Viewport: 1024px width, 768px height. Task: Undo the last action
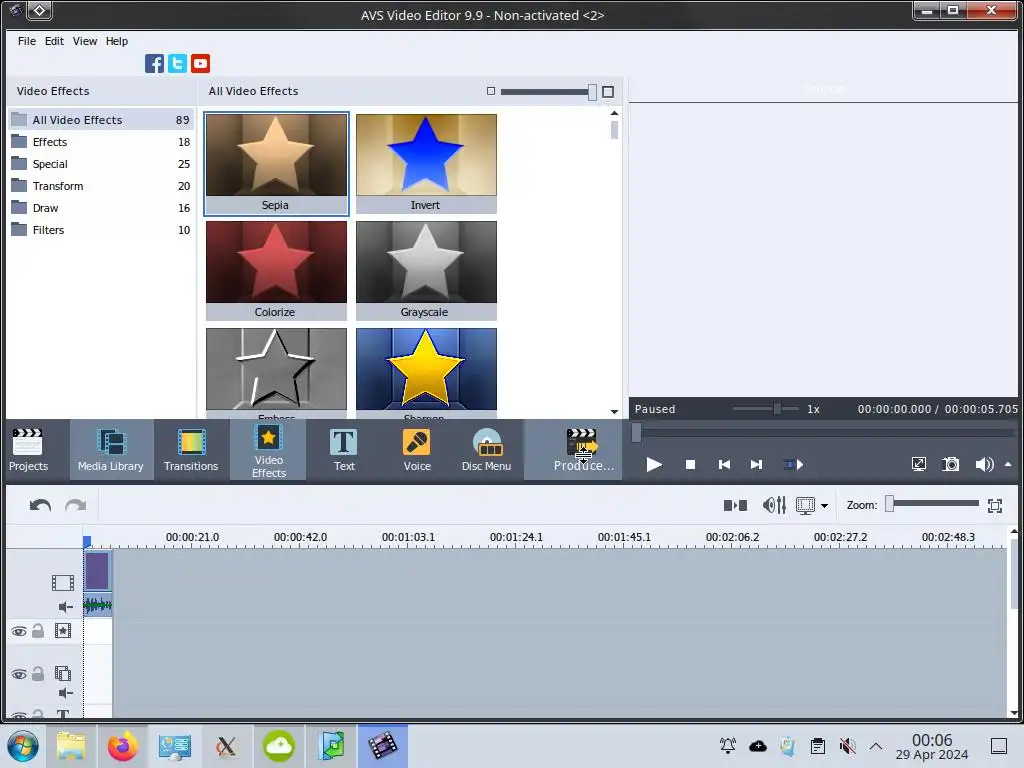40,505
